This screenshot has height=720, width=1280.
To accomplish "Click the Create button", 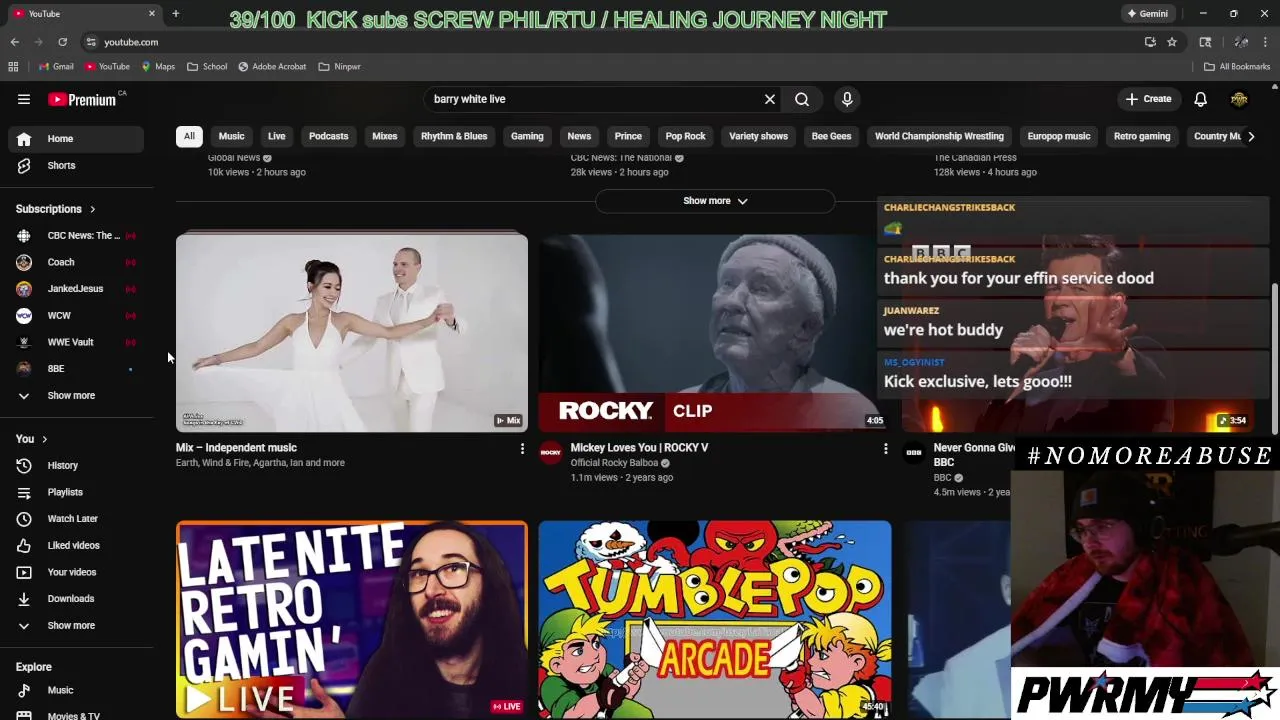I will click(x=1148, y=99).
